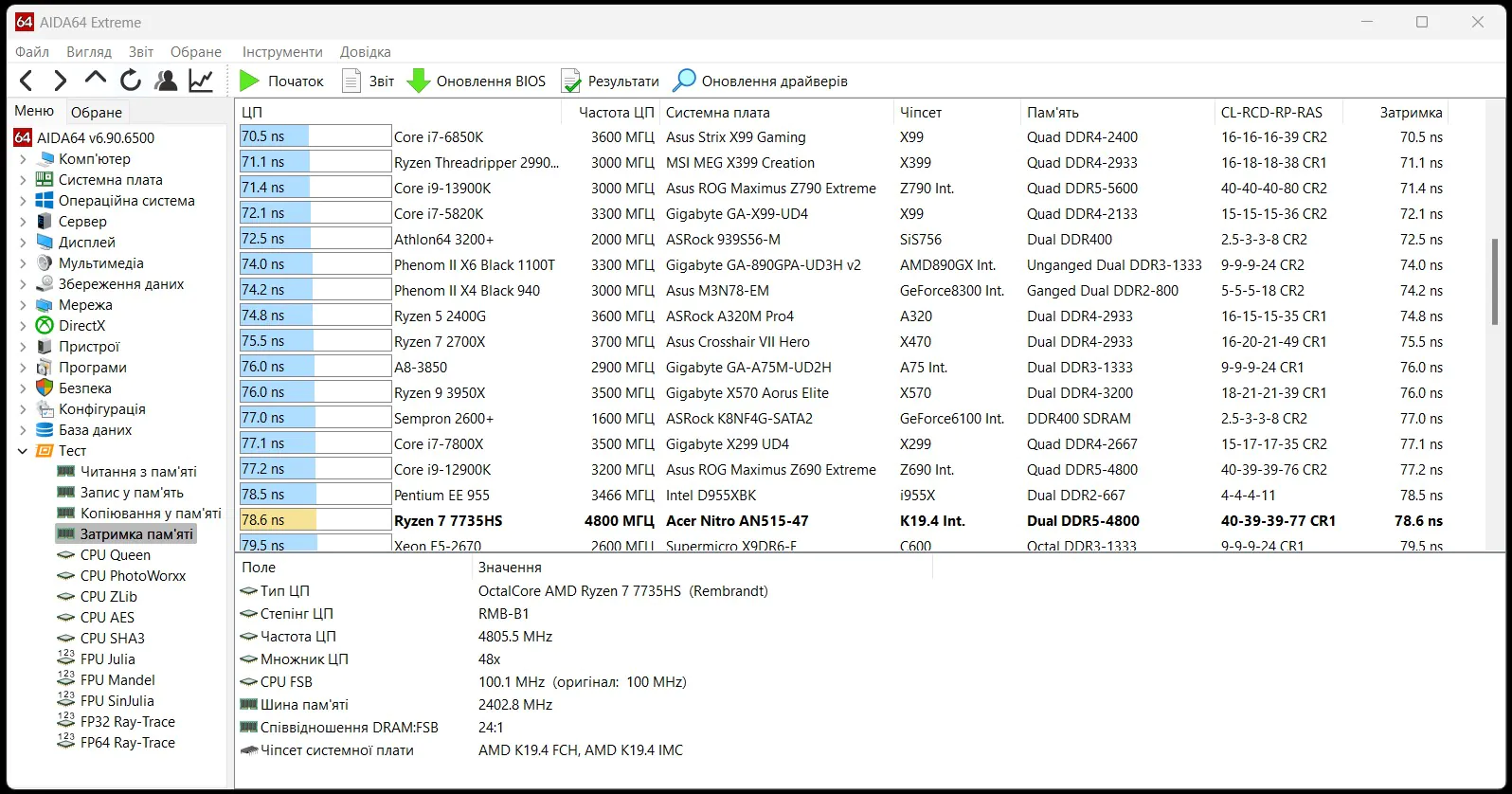Click the FPU Julia 123 icon
Viewport: 1512px width, 794px height.
pos(65,659)
